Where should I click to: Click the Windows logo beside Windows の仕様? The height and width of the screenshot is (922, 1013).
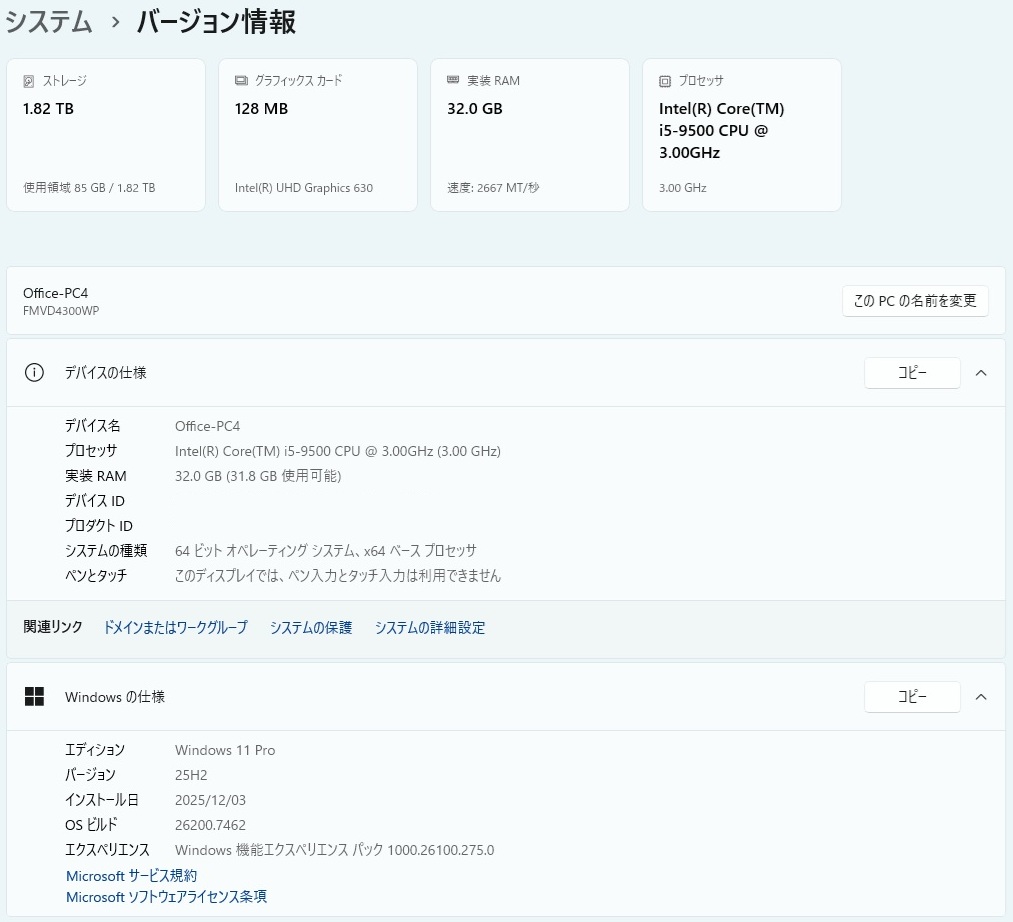[34, 697]
